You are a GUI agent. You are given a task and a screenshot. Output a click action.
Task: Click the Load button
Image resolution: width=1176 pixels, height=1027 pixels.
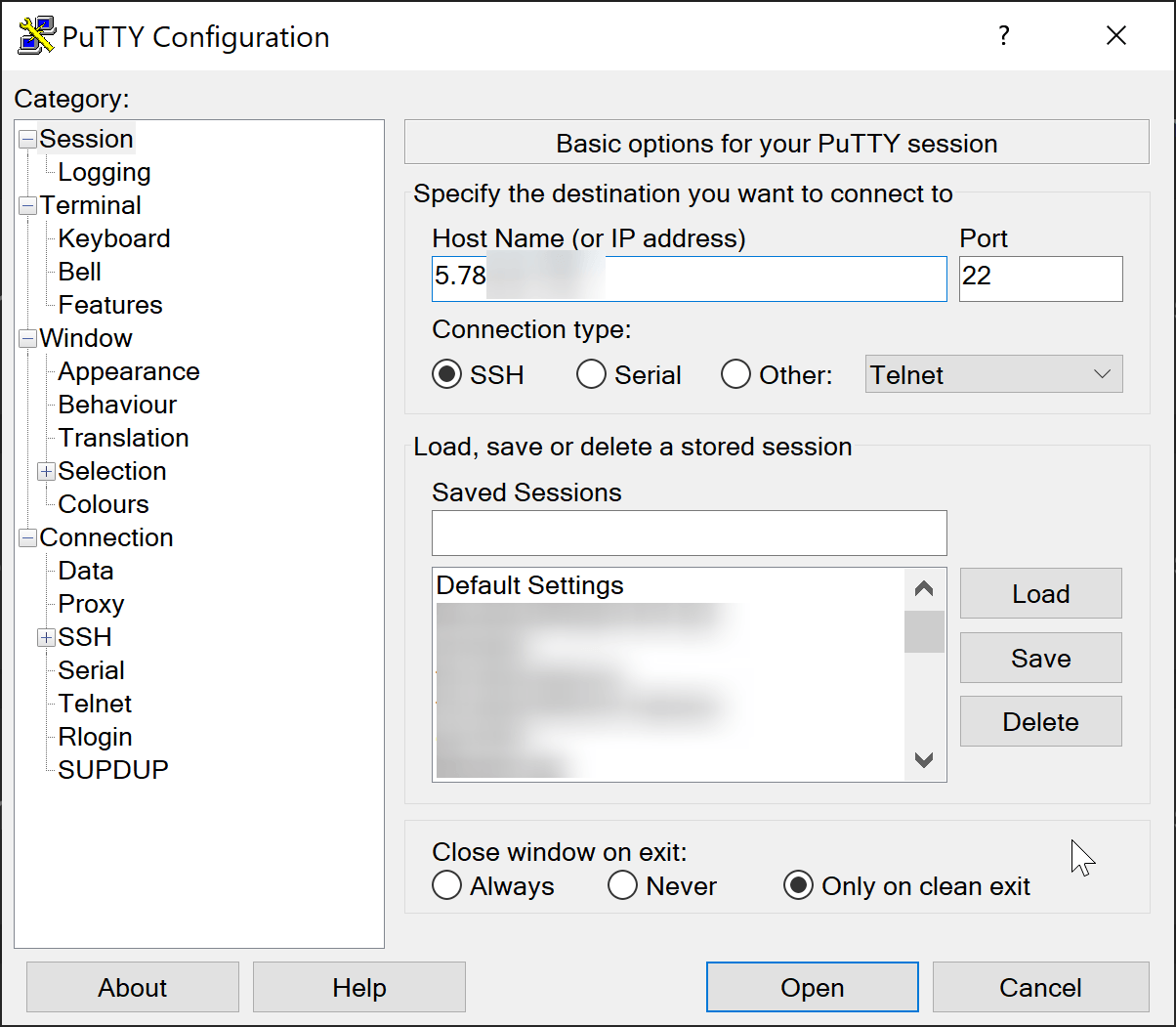point(1040,593)
